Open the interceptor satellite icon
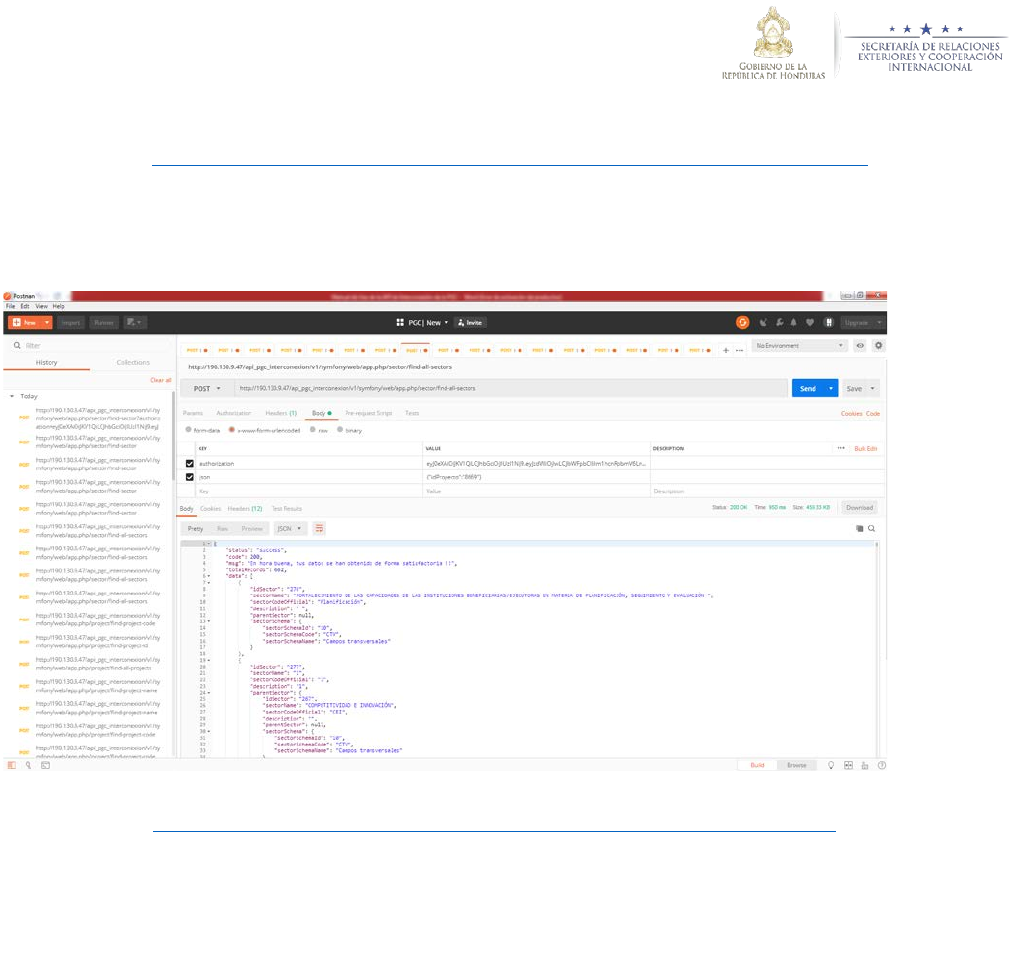Screen dimensions: 1015x978 click(763, 322)
